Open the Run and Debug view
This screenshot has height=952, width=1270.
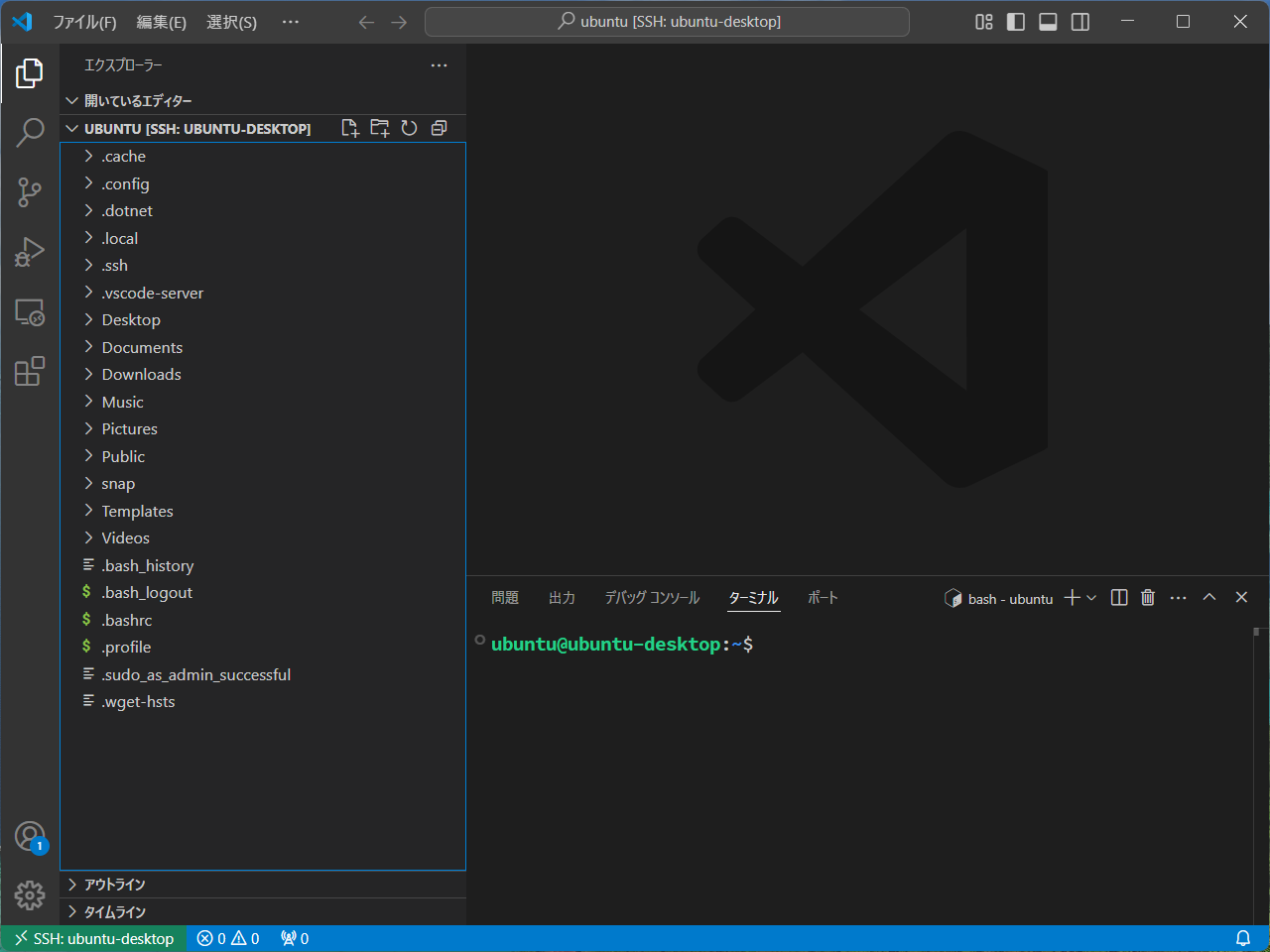[x=30, y=252]
